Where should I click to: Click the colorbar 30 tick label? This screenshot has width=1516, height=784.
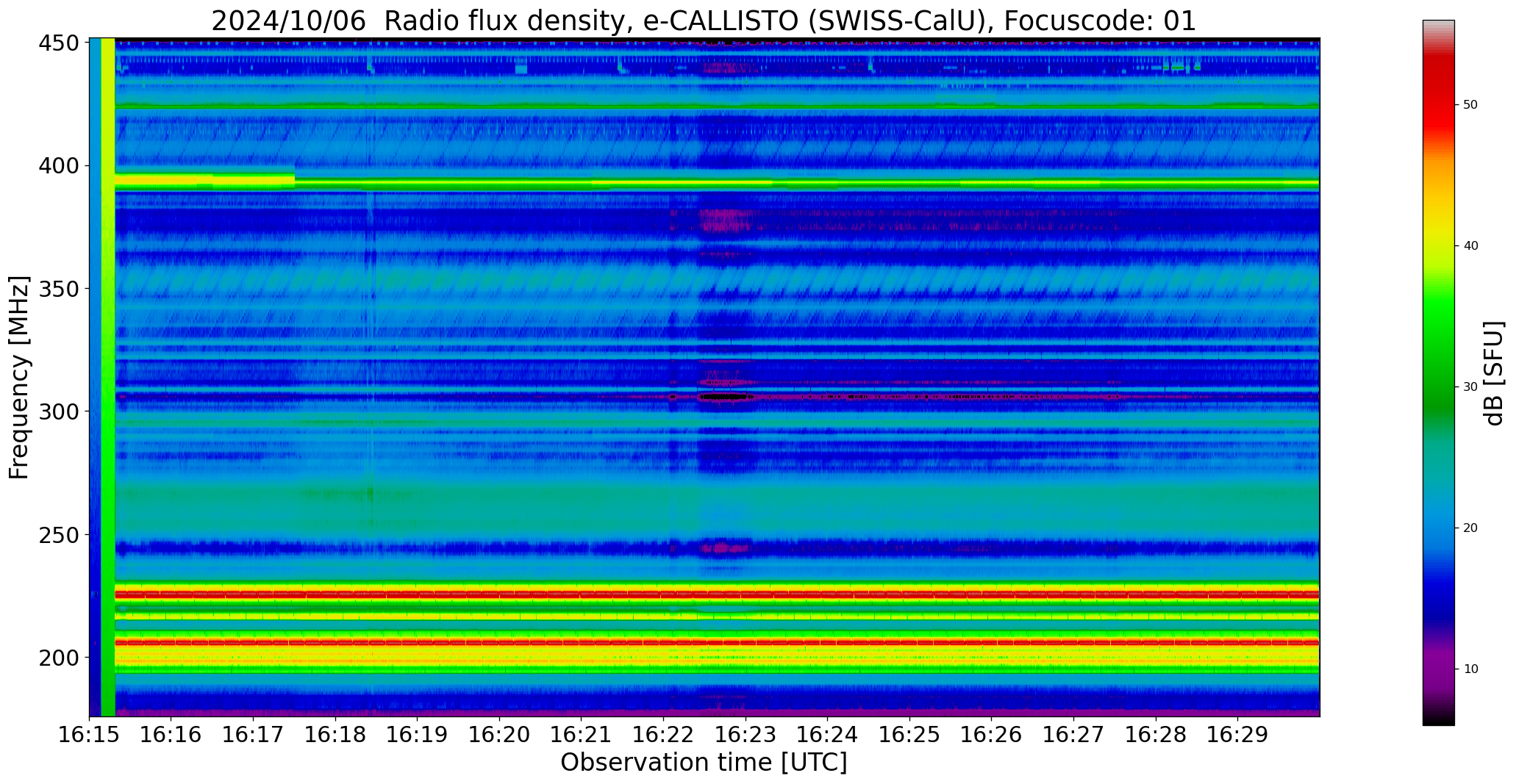coord(1470,387)
